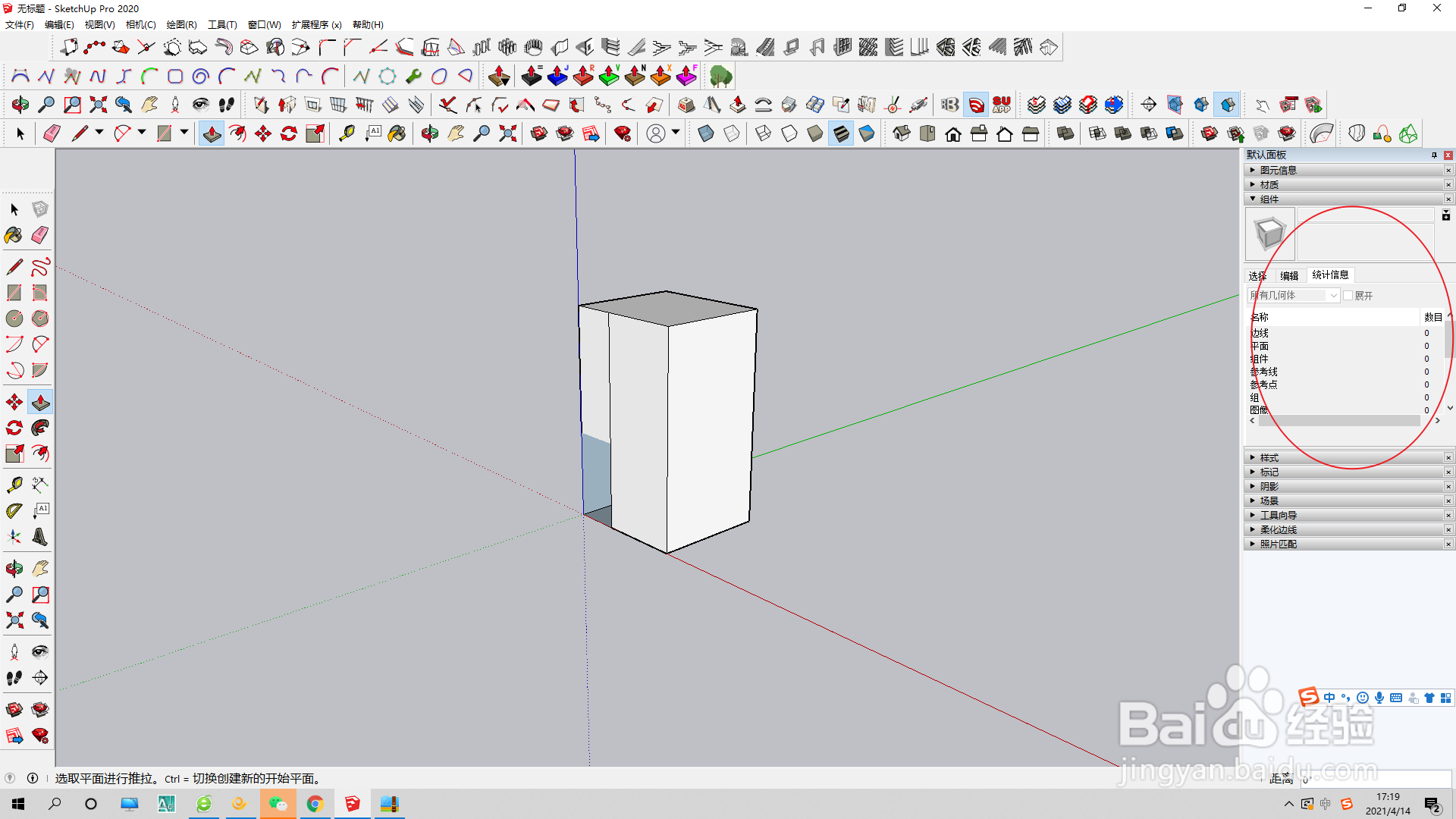The height and width of the screenshot is (819, 1456).
Task: Select the Eraser tool in left toolbar
Action: (x=40, y=235)
